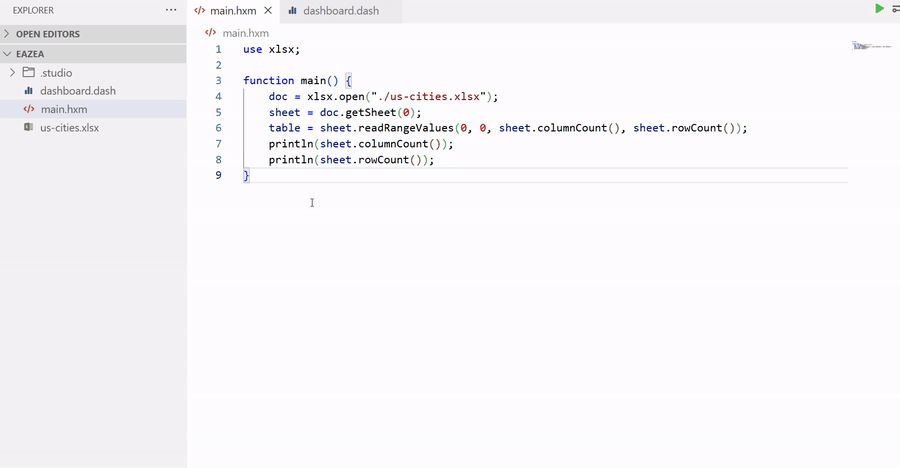This screenshot has width=900, height=468.
Task: Click the folder icon of .studio
Action: click(x=29, y=73)
